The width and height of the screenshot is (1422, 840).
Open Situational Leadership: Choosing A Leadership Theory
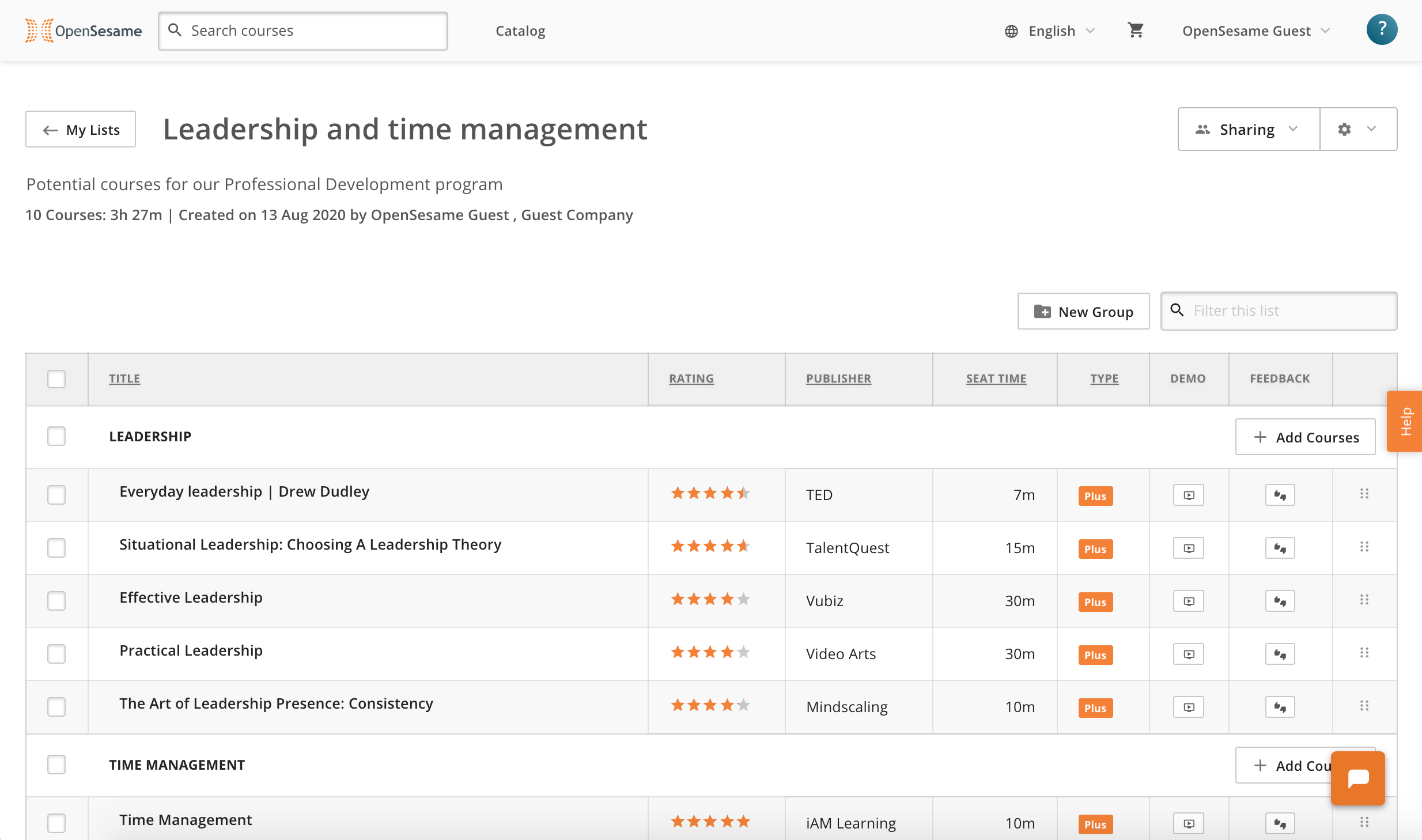310,544
